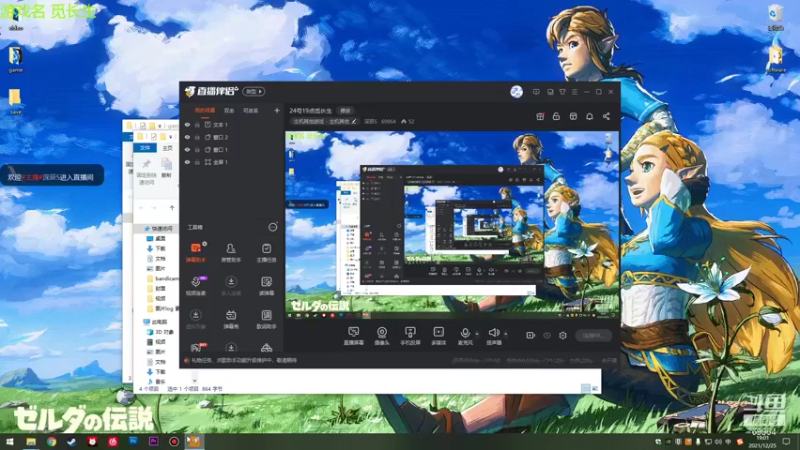Open the 弹幕秀 danmaku show tool

point(231,319)
